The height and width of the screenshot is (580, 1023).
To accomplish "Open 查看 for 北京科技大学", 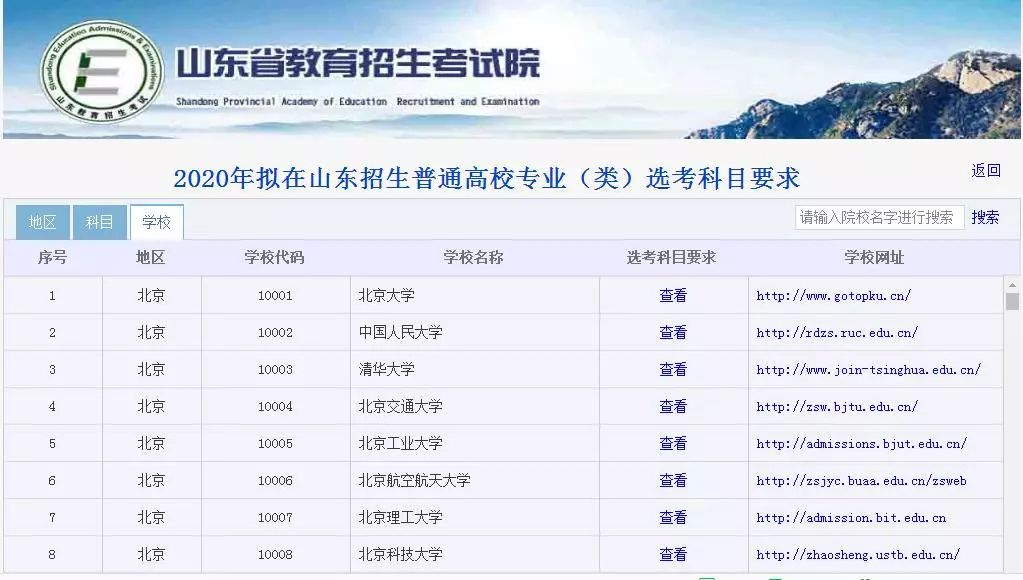I will [673, 555].
